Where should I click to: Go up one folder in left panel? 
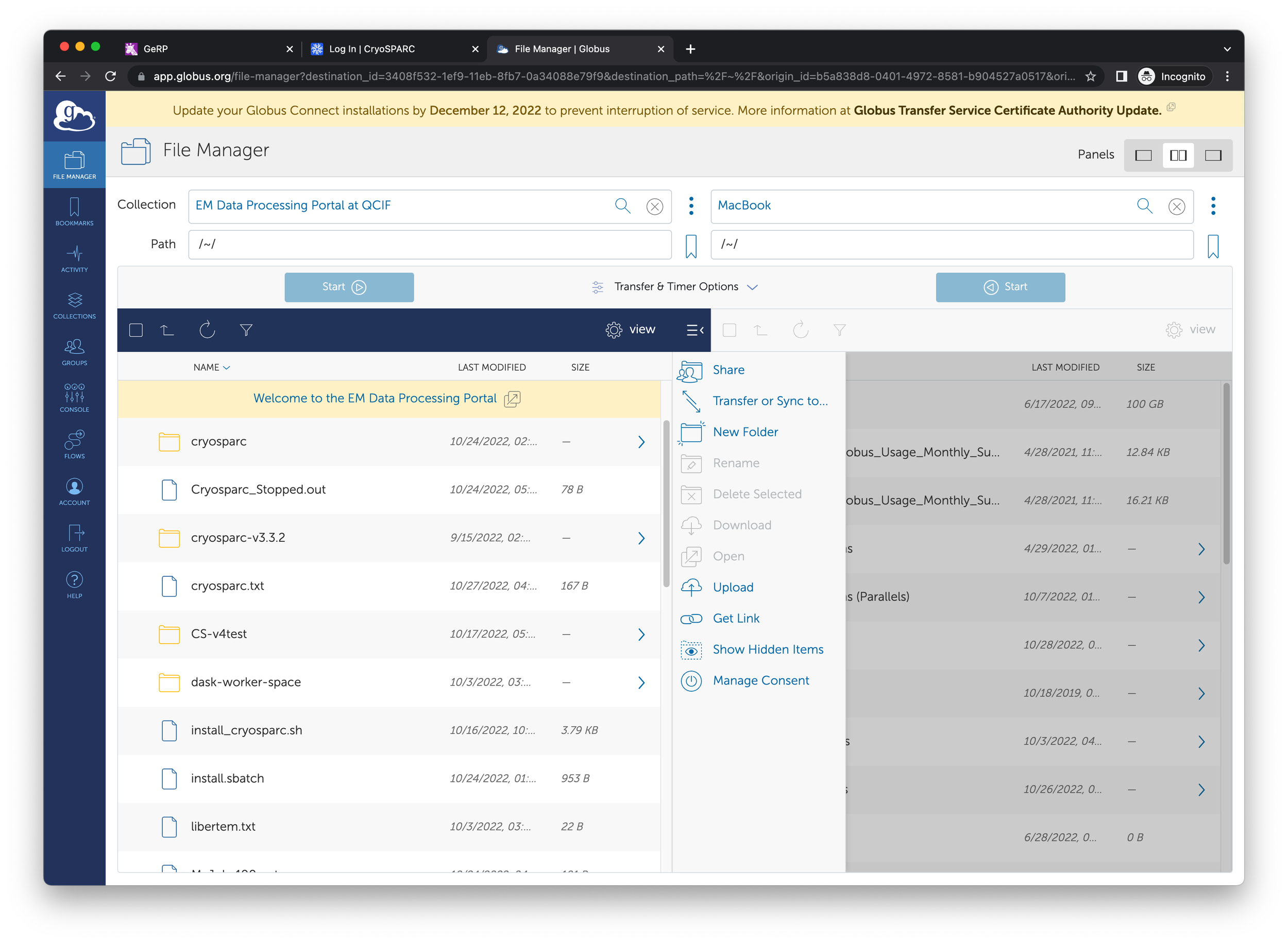(x=167, y=330)
